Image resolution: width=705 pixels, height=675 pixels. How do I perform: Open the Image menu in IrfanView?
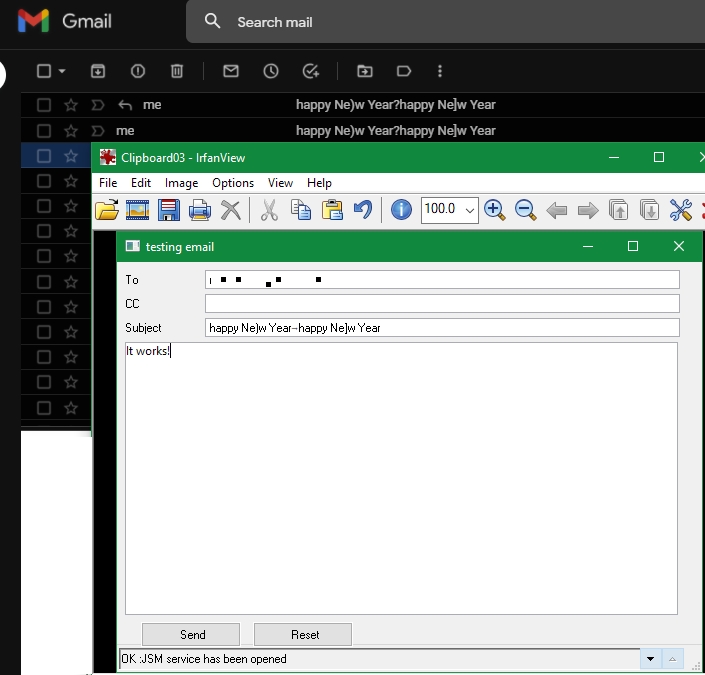coord(181,183)
